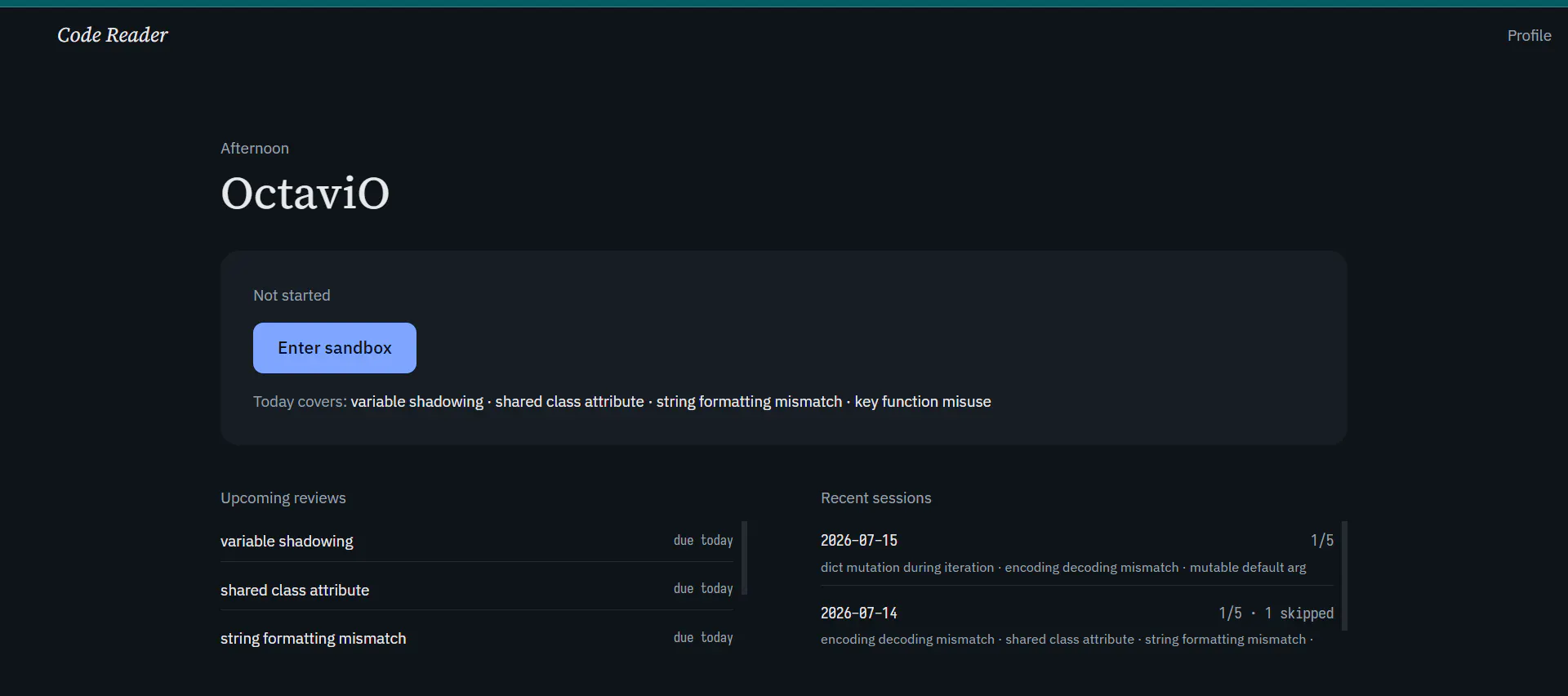Click 'key function misuse' in today's topics

tap(923, 401)
